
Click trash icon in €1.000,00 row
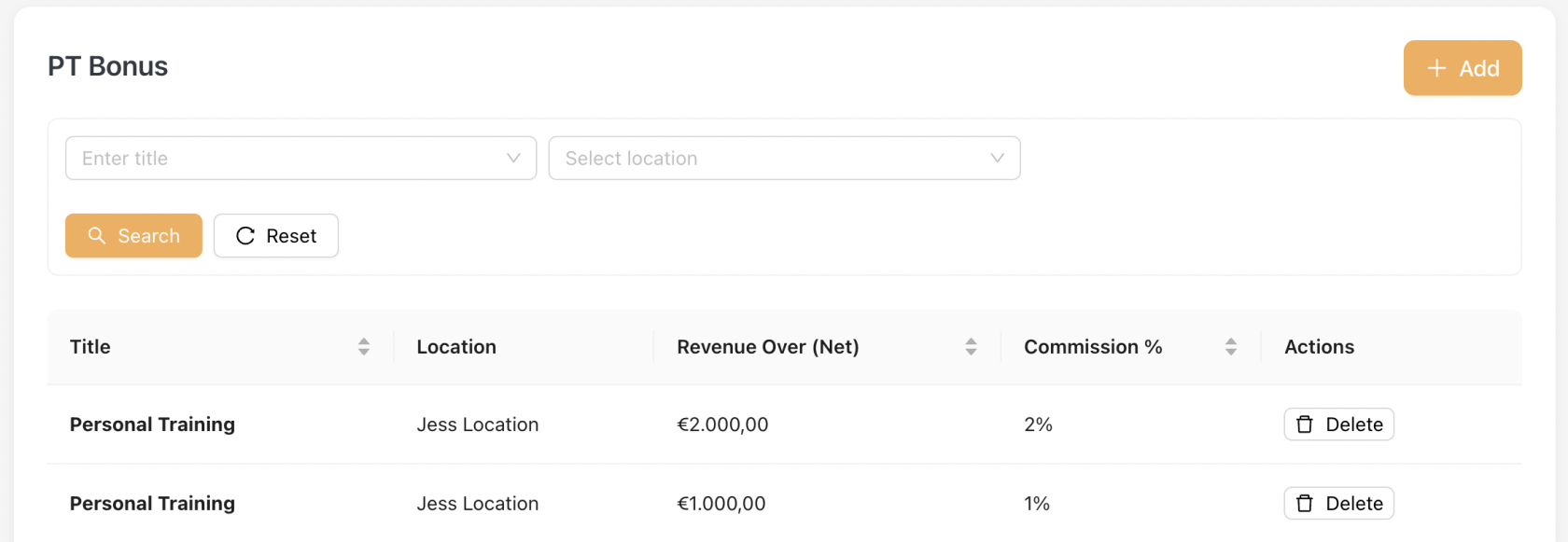pyautogui.click(x=1305, y=504)
